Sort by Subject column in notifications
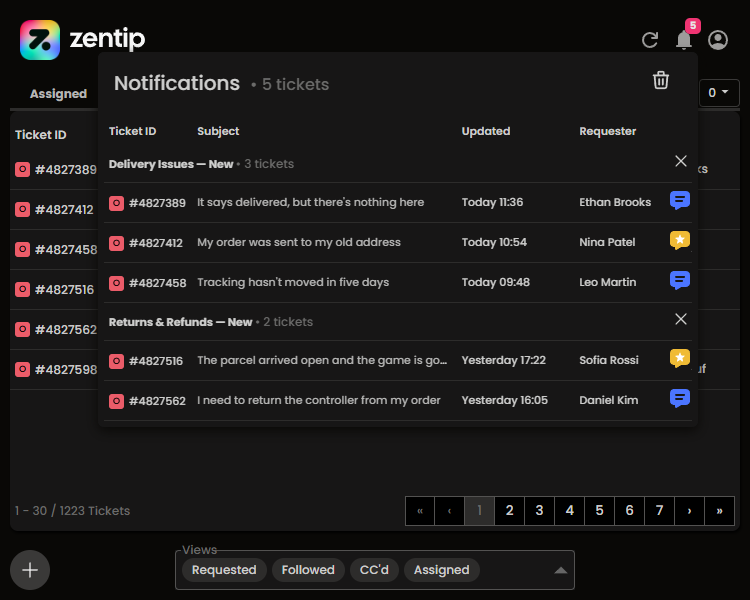 [218, 131]
